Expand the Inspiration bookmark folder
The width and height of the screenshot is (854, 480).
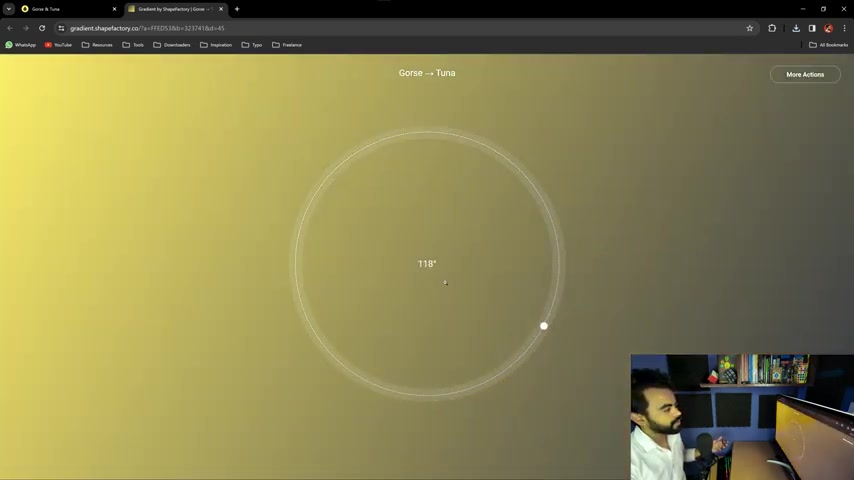click(x=216, y=45)
